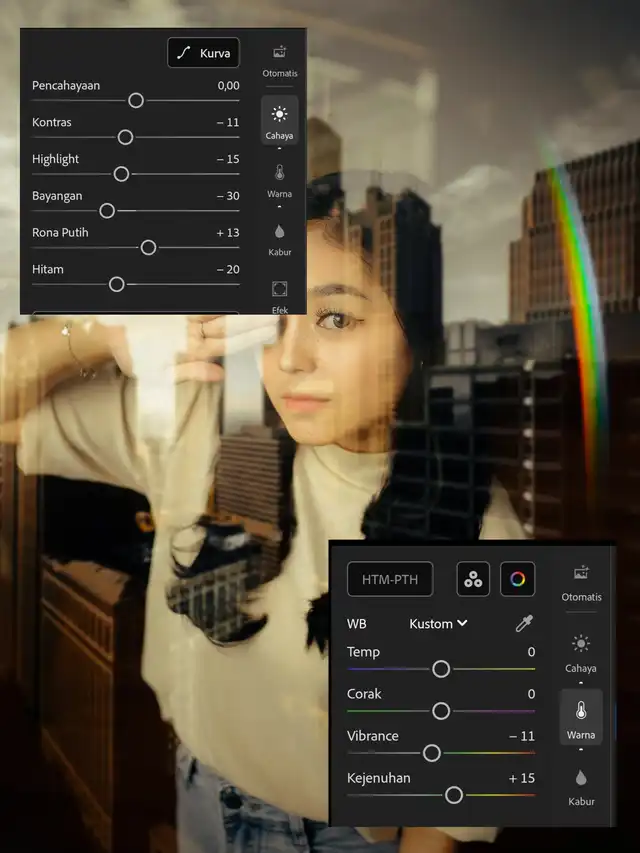Viewport: 640px width, 853px height.
Task: Open the color mixer three-circles icon
Action: [x=473, y=579]
